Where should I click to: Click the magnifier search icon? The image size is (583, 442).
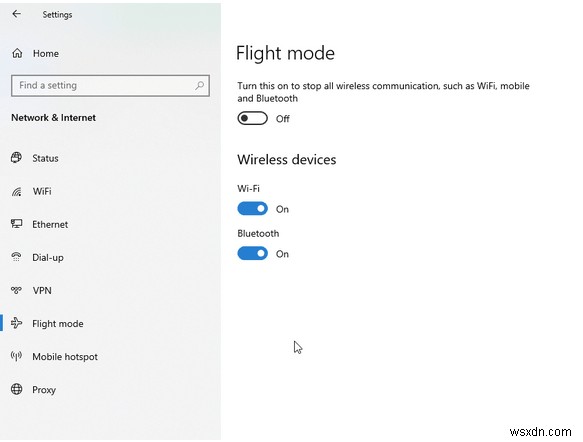200,86
